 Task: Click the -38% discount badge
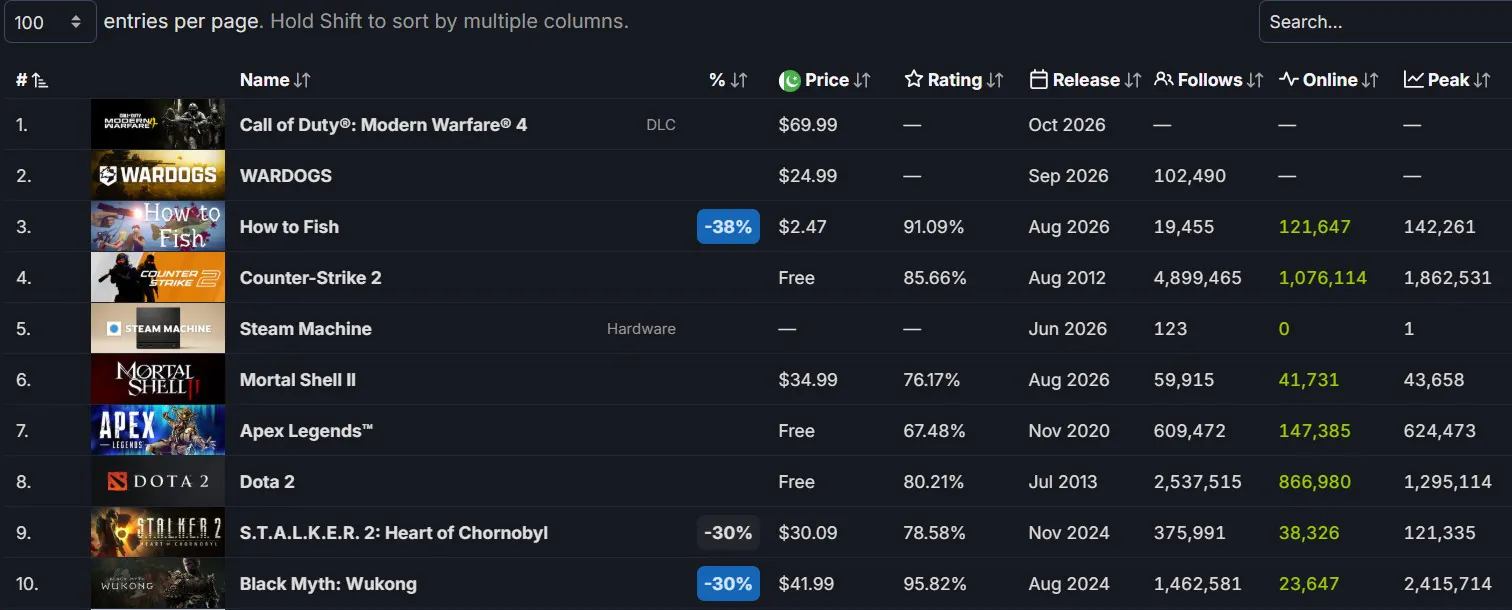[728, 226]
